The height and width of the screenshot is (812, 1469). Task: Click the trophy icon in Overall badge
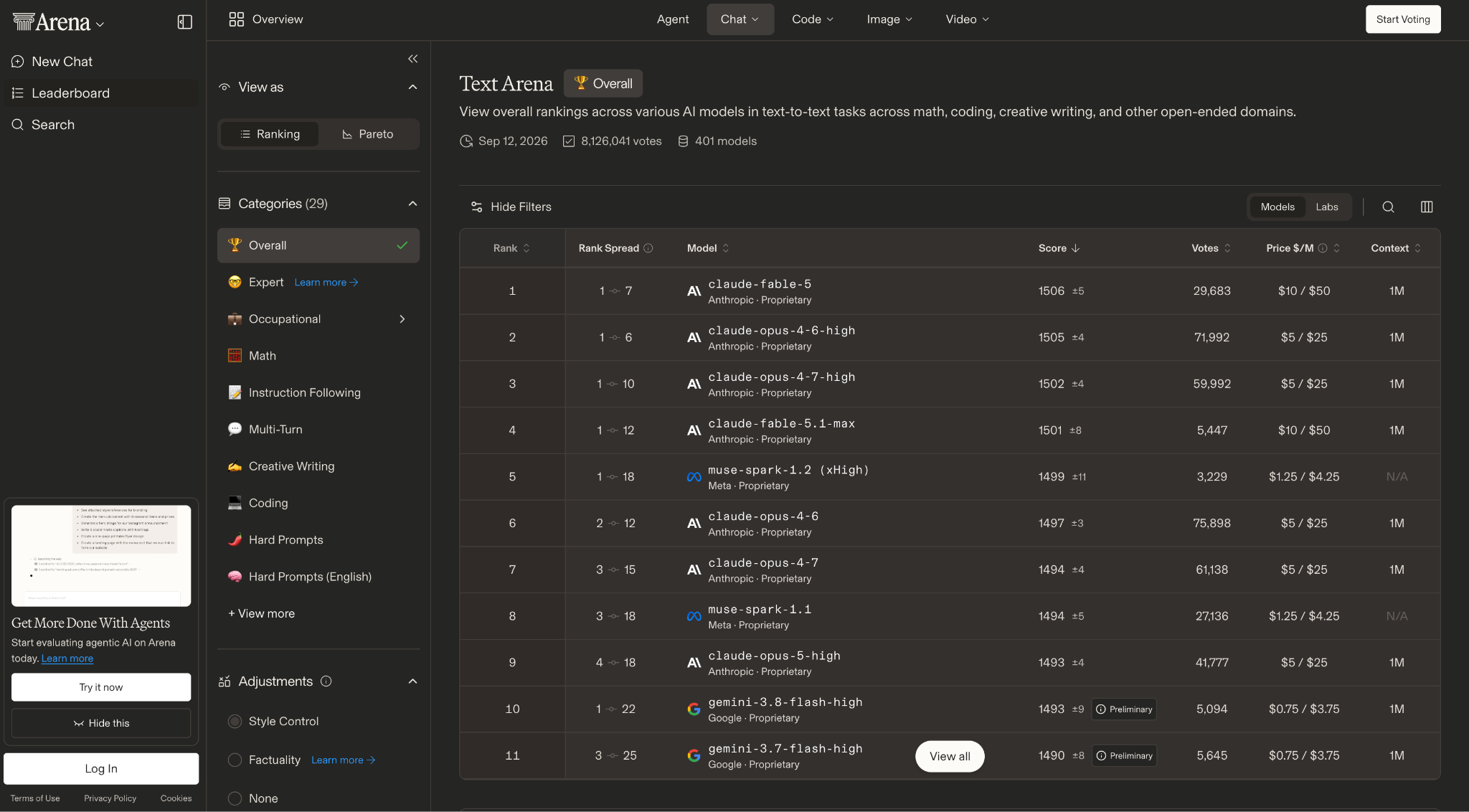click(x=581, y=83)
